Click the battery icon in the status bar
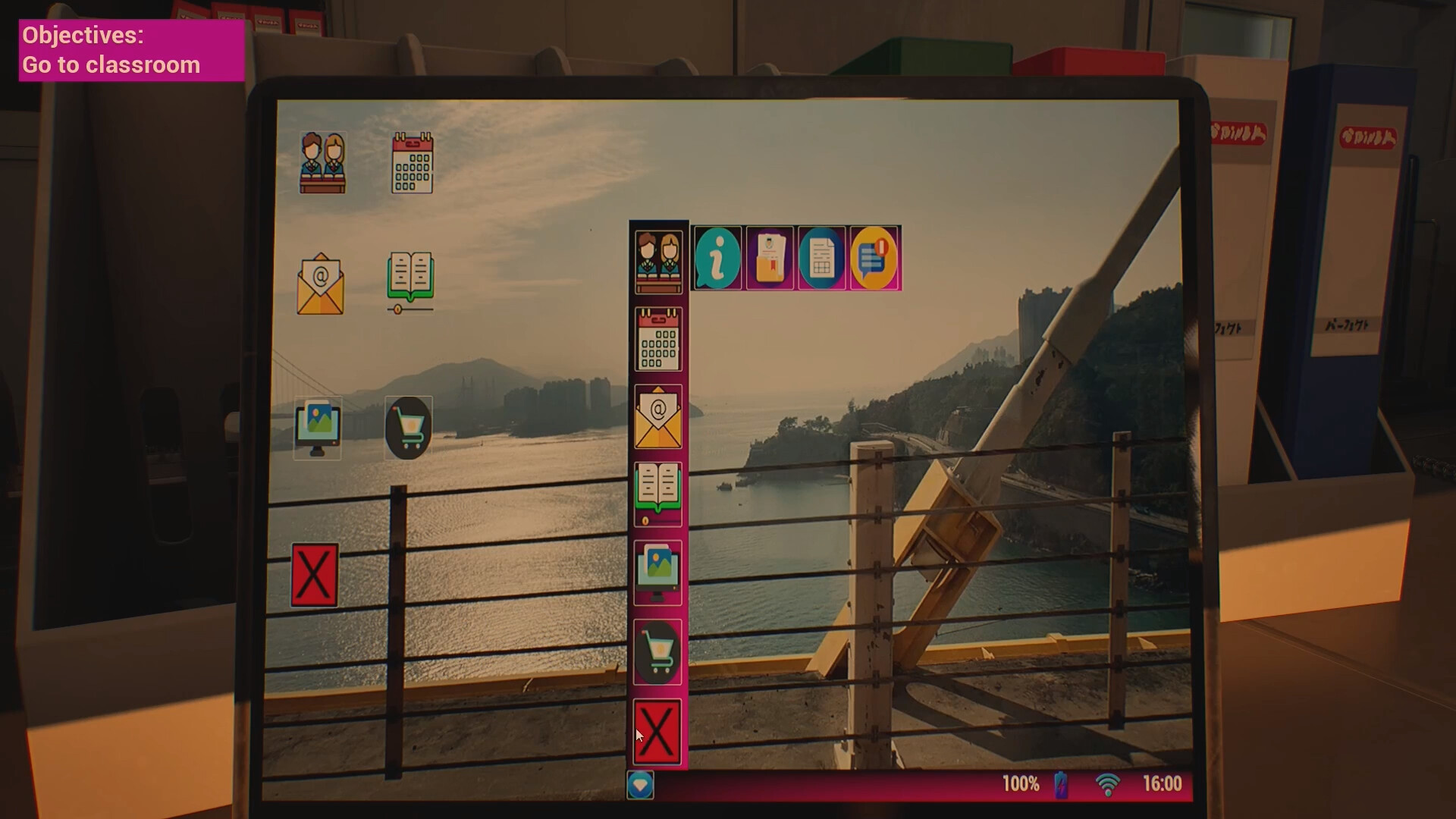 (1061, 784)
